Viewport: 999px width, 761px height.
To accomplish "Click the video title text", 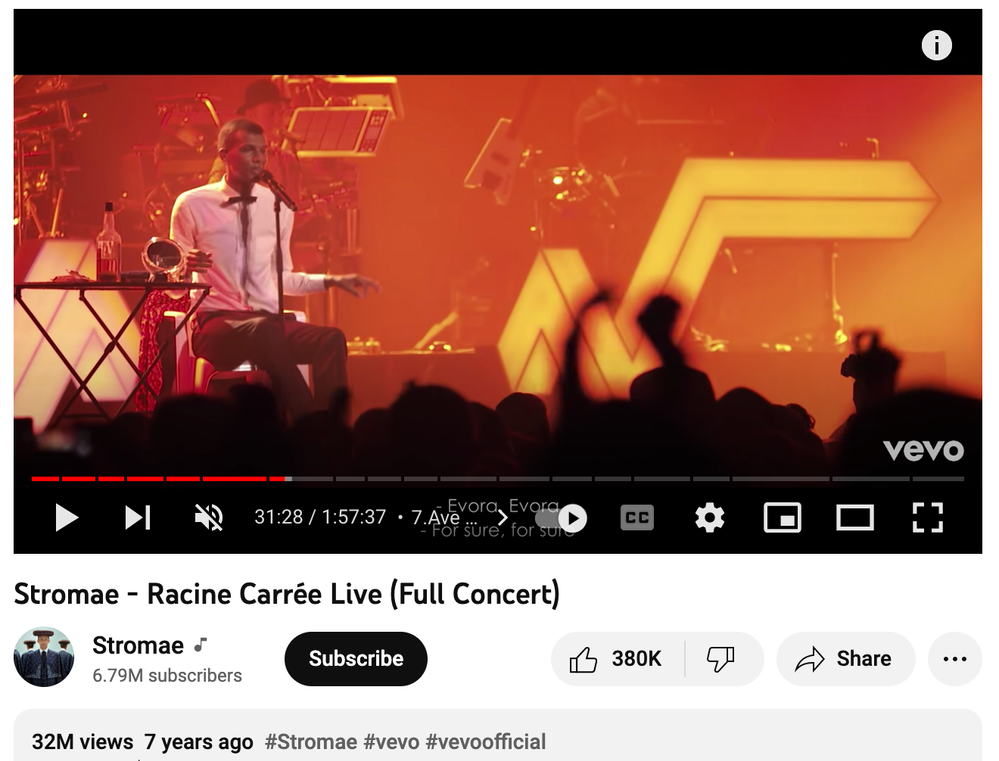I will [287, 594].
